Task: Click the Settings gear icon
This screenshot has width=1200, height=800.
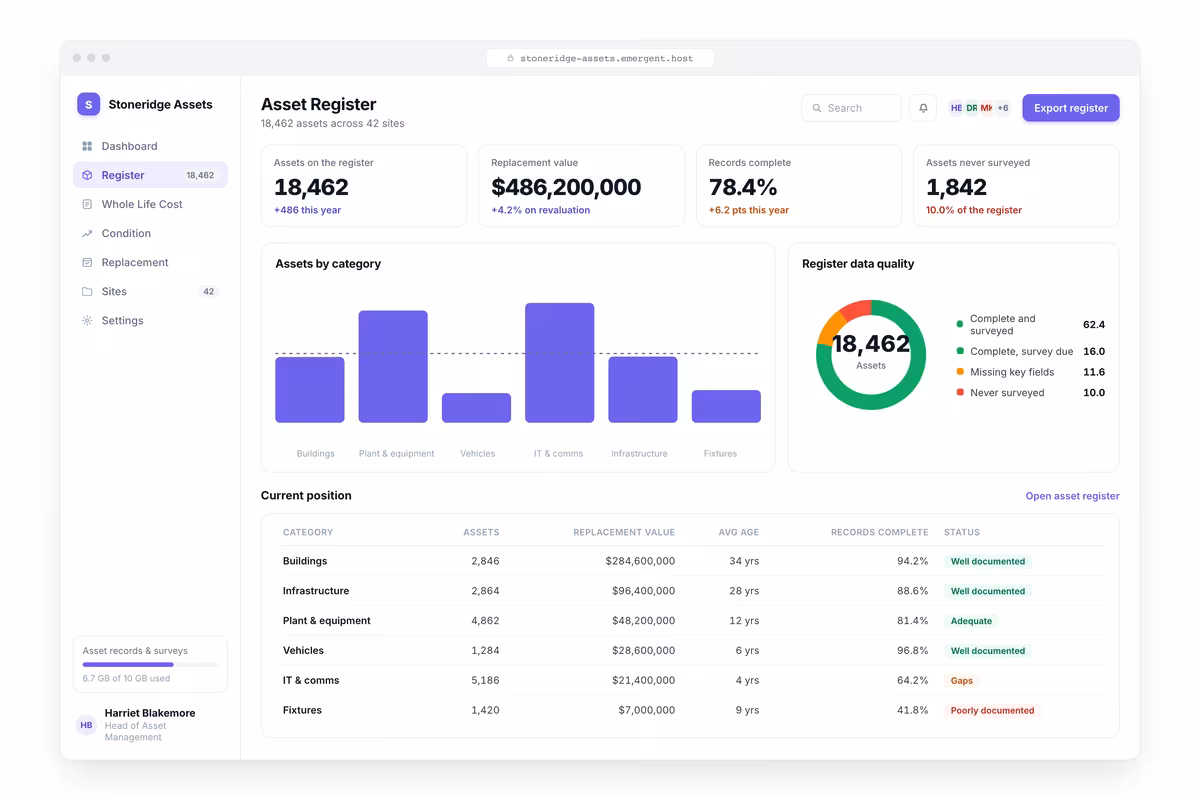Action: (x=87, y=320)
